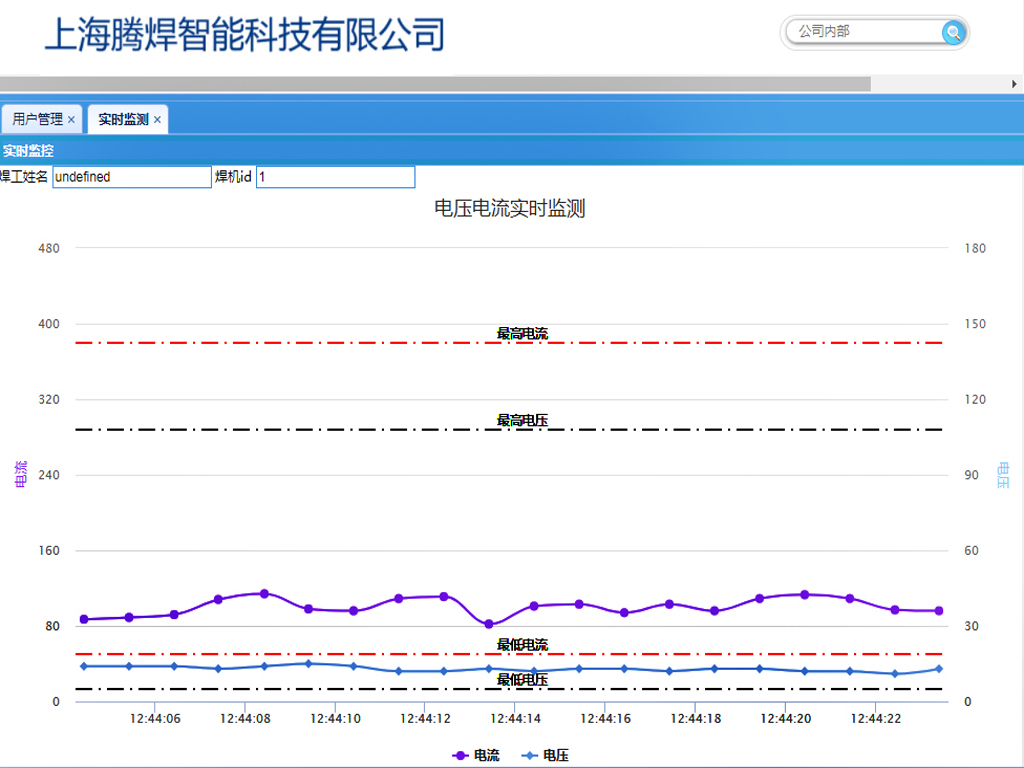1024x768 pixels.
Task: Switch to the 用户管理 tab
Action: coord(37,119)
